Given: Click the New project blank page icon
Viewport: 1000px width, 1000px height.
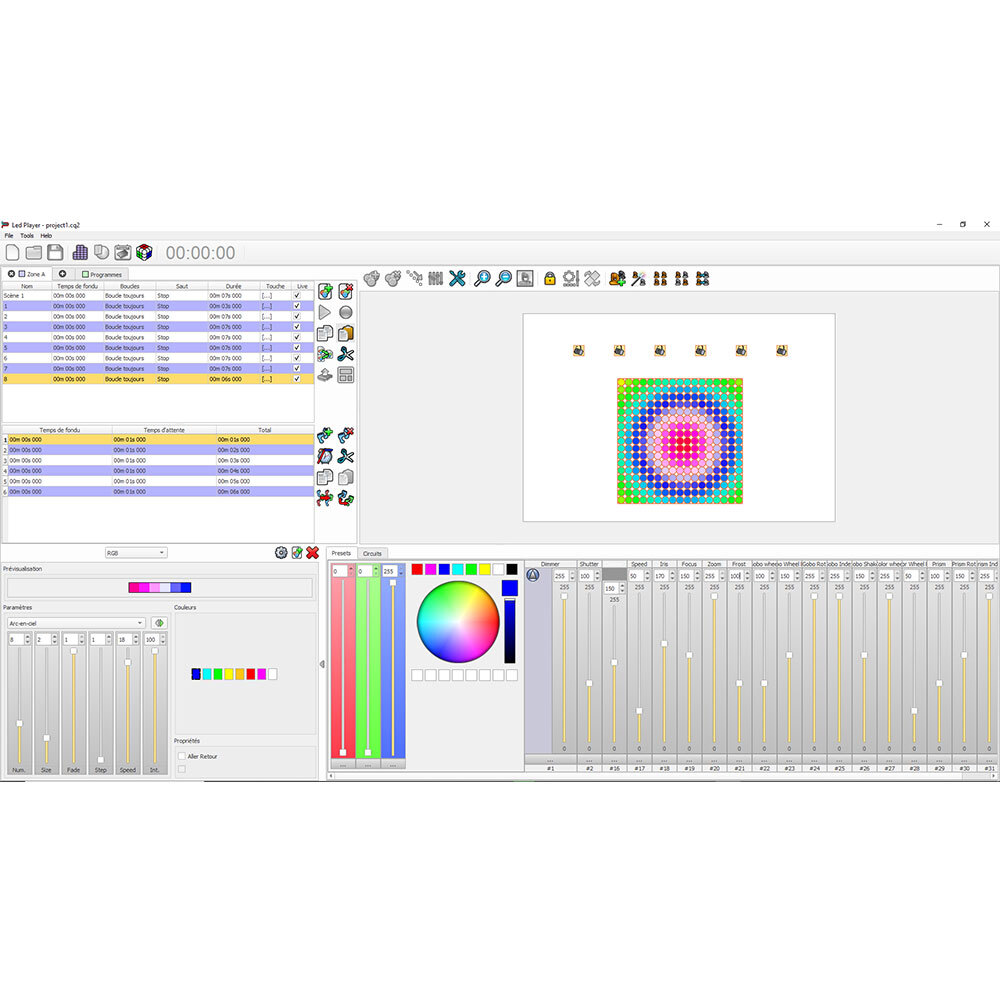Looking at the screenshot, I should [x=13, y=253].
